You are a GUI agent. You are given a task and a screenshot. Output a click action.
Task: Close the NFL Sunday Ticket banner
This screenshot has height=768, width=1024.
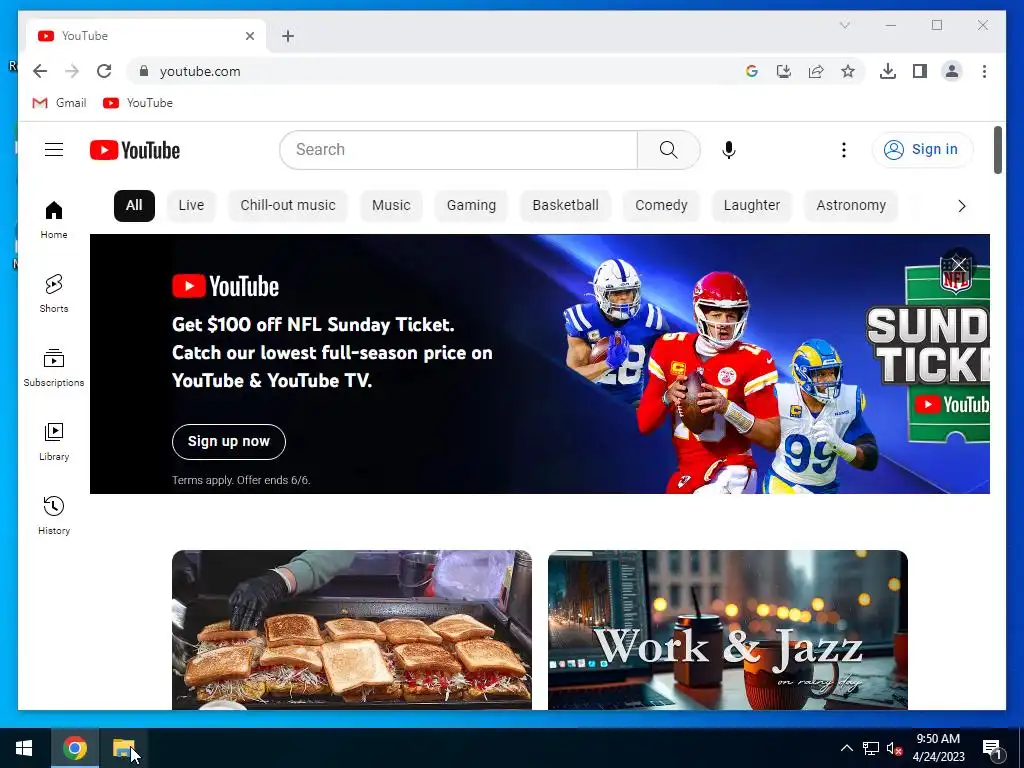(958, 264)
